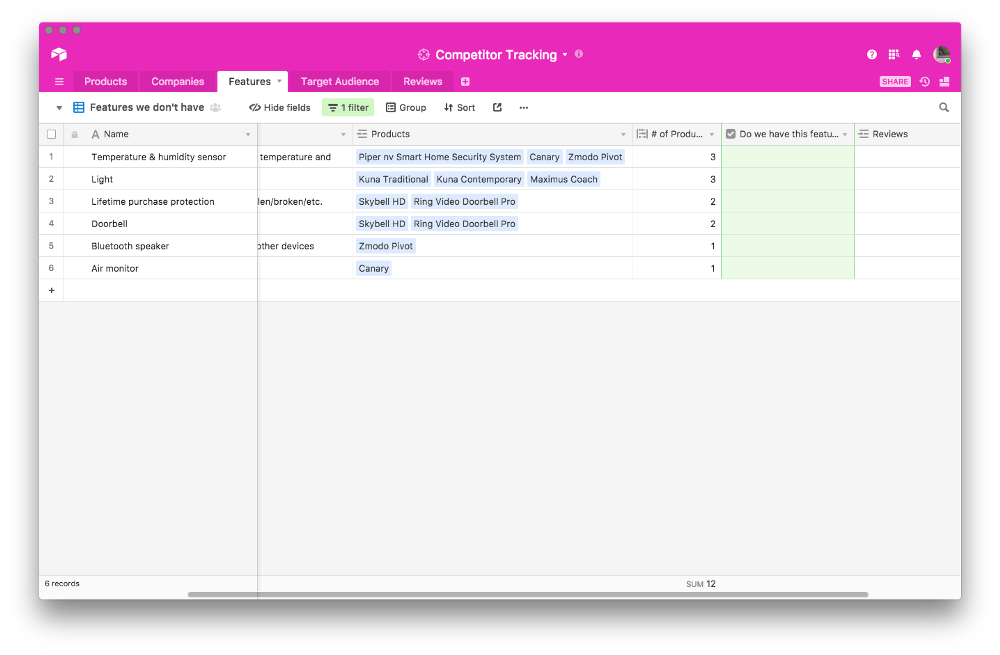Open the Products column dropdown arrow
1000x655 pixels.
click(x=623, y=135)
